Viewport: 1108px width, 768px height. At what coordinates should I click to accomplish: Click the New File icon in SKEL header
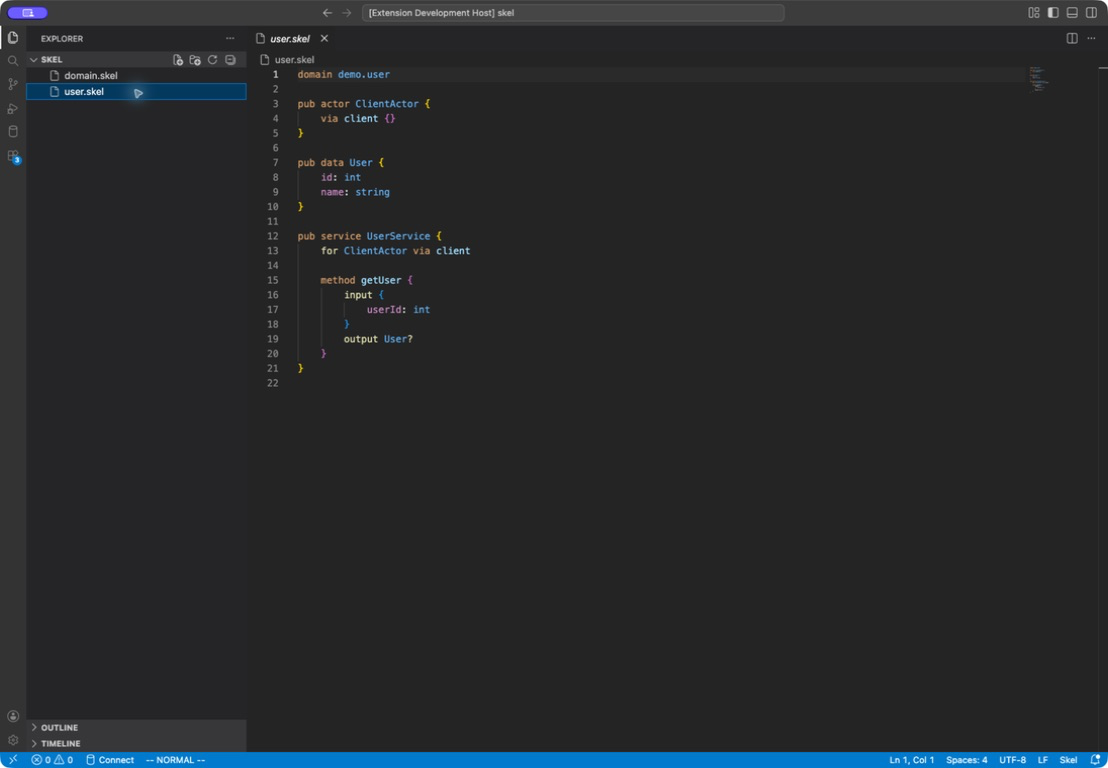[x=178, y=60]
